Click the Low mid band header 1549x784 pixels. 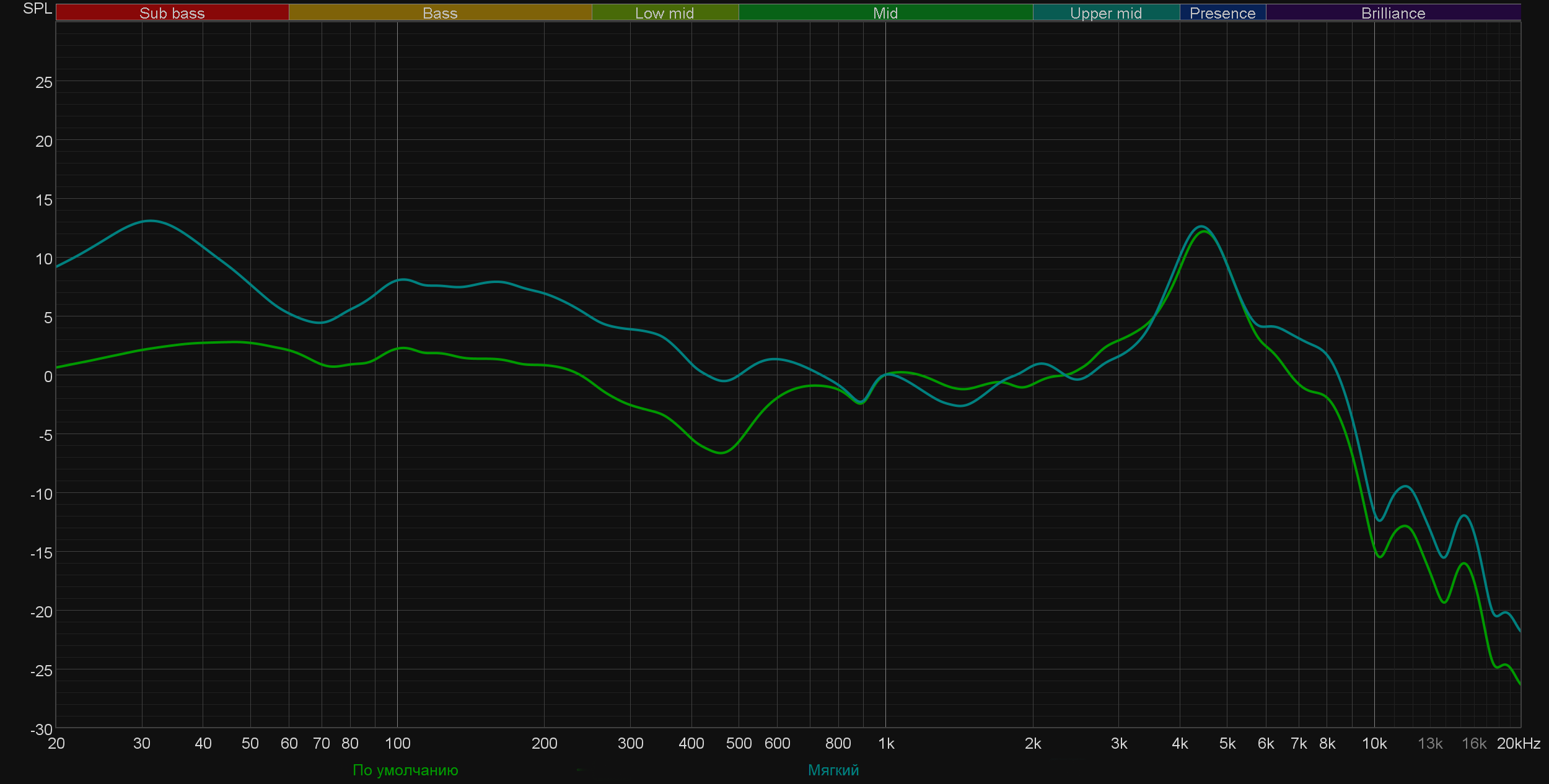(x=664, y=13)
